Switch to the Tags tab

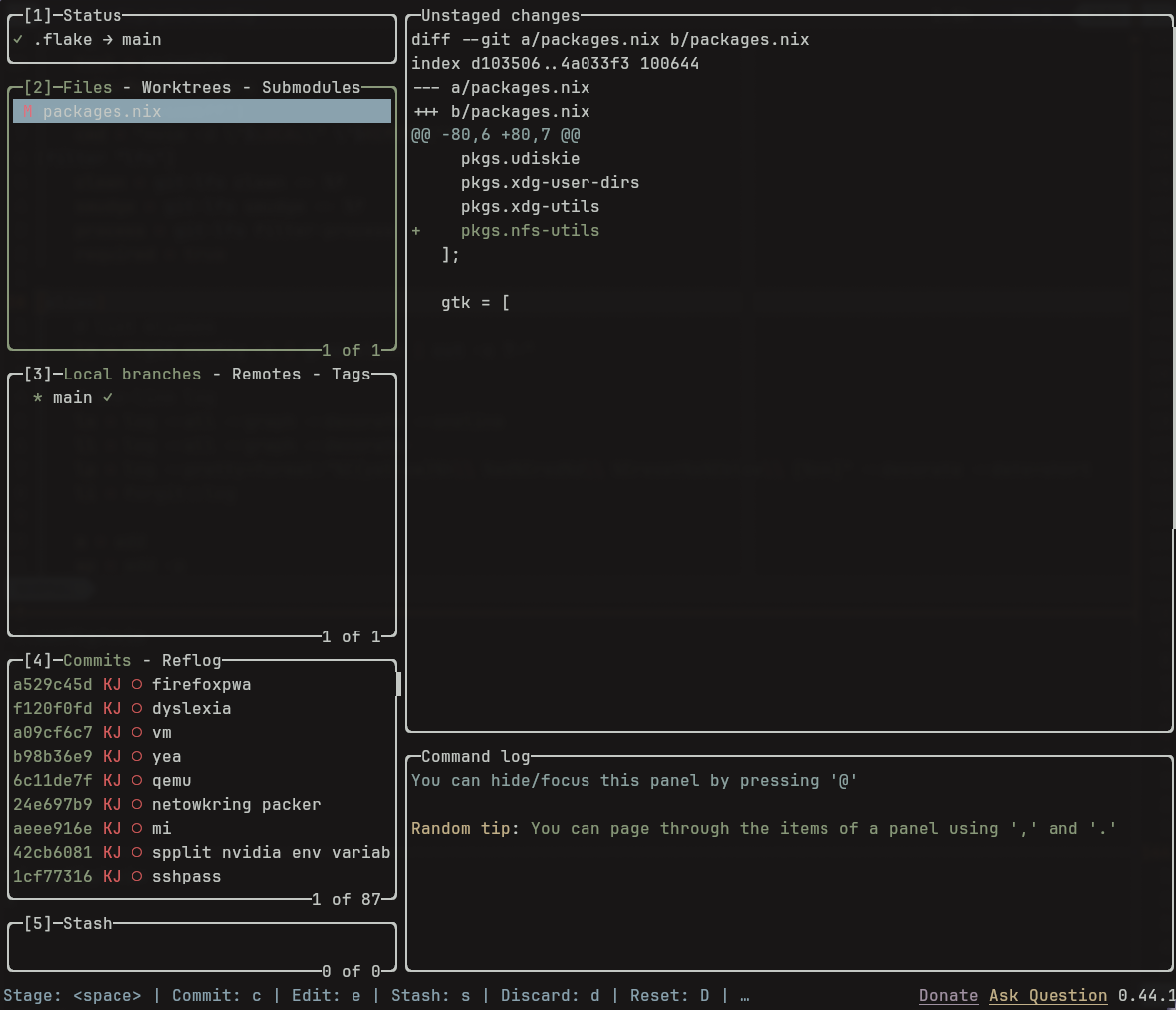tap(351, 374)
